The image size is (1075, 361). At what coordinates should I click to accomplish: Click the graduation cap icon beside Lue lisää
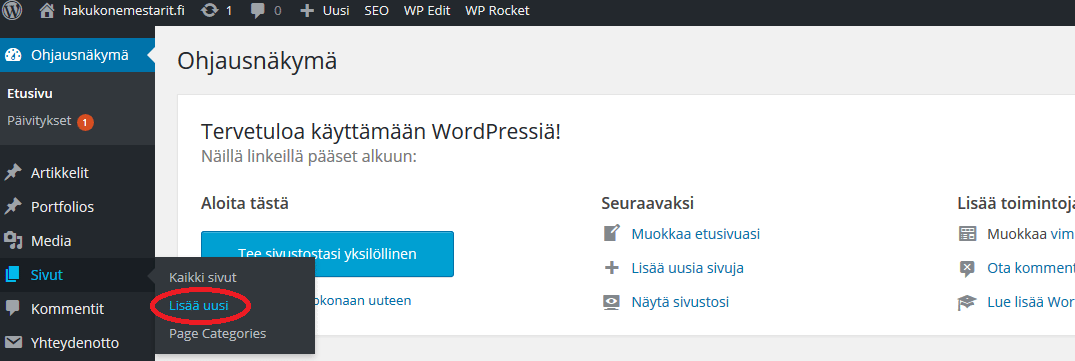click(967, 303)
